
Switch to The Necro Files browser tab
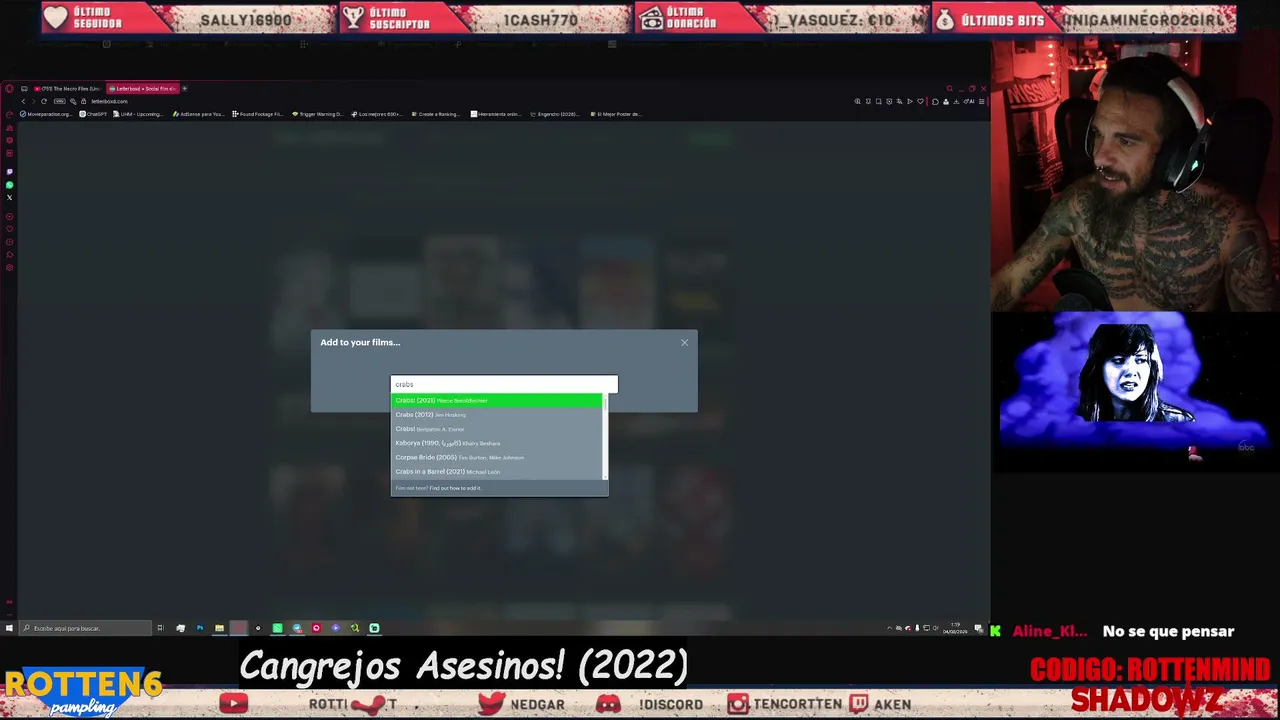pos(69,89)
